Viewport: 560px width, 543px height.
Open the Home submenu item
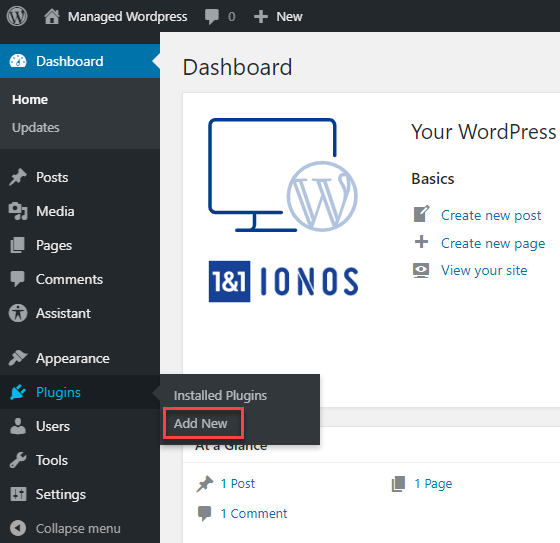[30, 100]
